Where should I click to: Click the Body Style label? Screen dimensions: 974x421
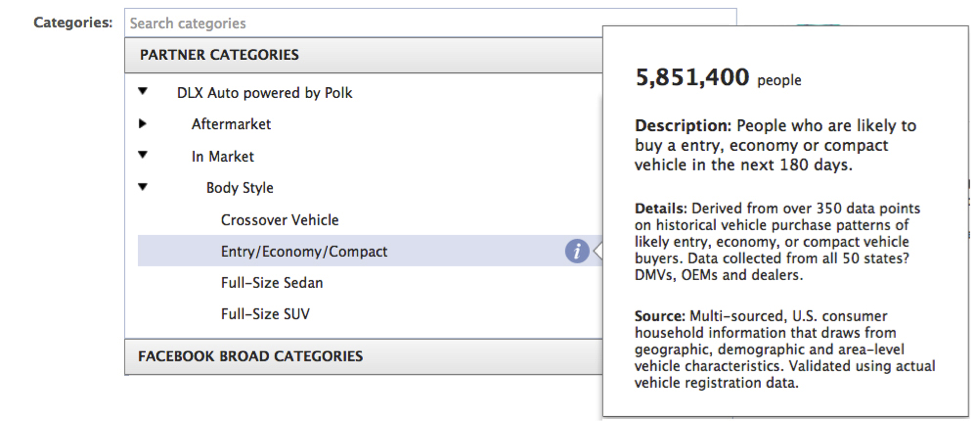coord(240,188)
